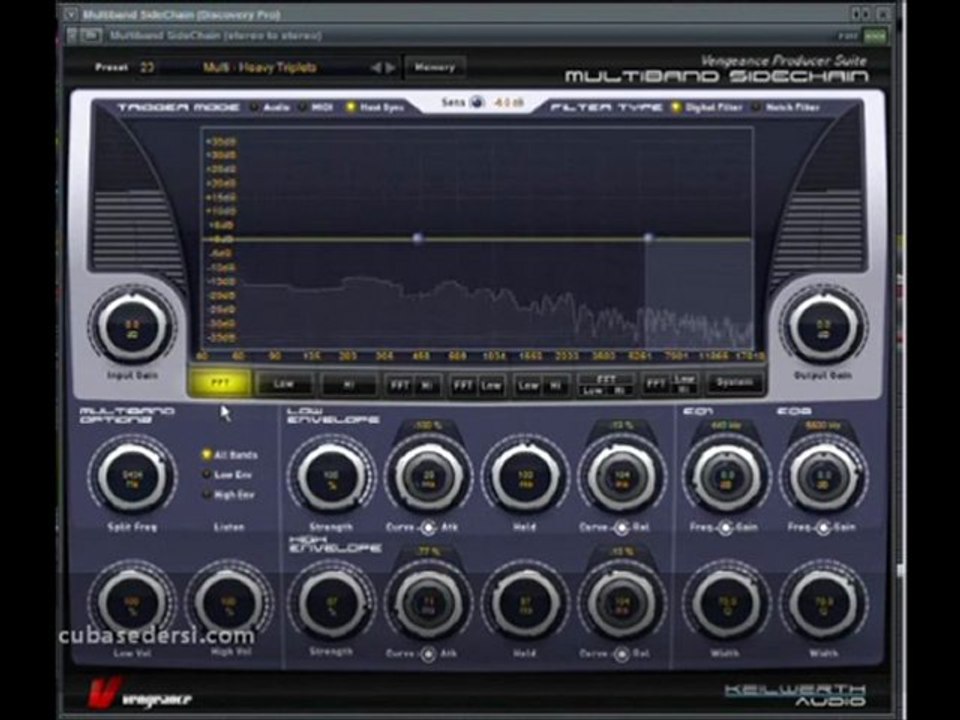Switch to the Low view tab
Screen dimensions: 960x720
click(x=283, y=384)
